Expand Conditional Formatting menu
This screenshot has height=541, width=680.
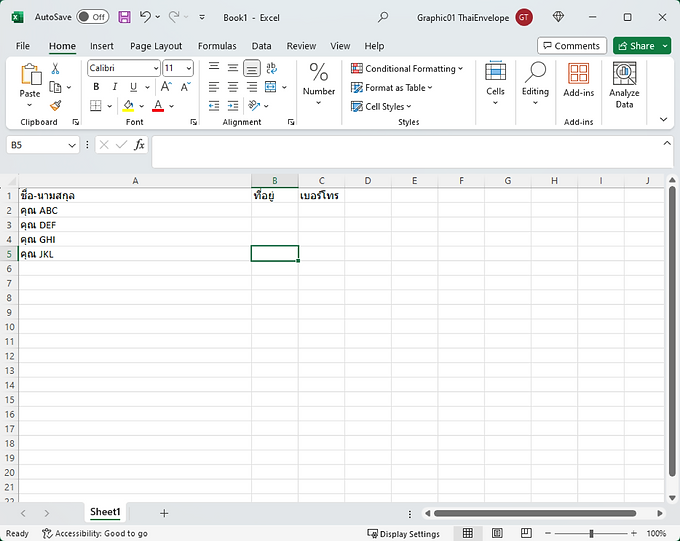[x=407, y=69]
